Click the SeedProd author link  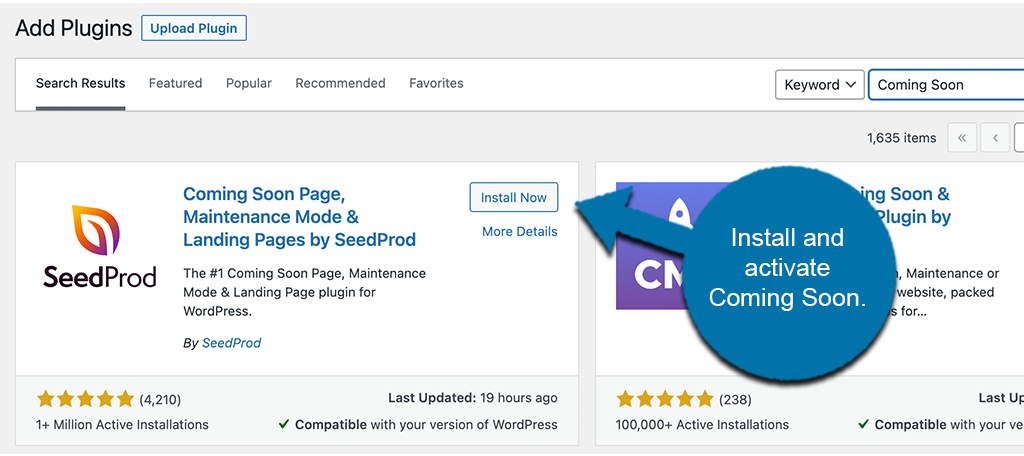click(x=231, y=343)
